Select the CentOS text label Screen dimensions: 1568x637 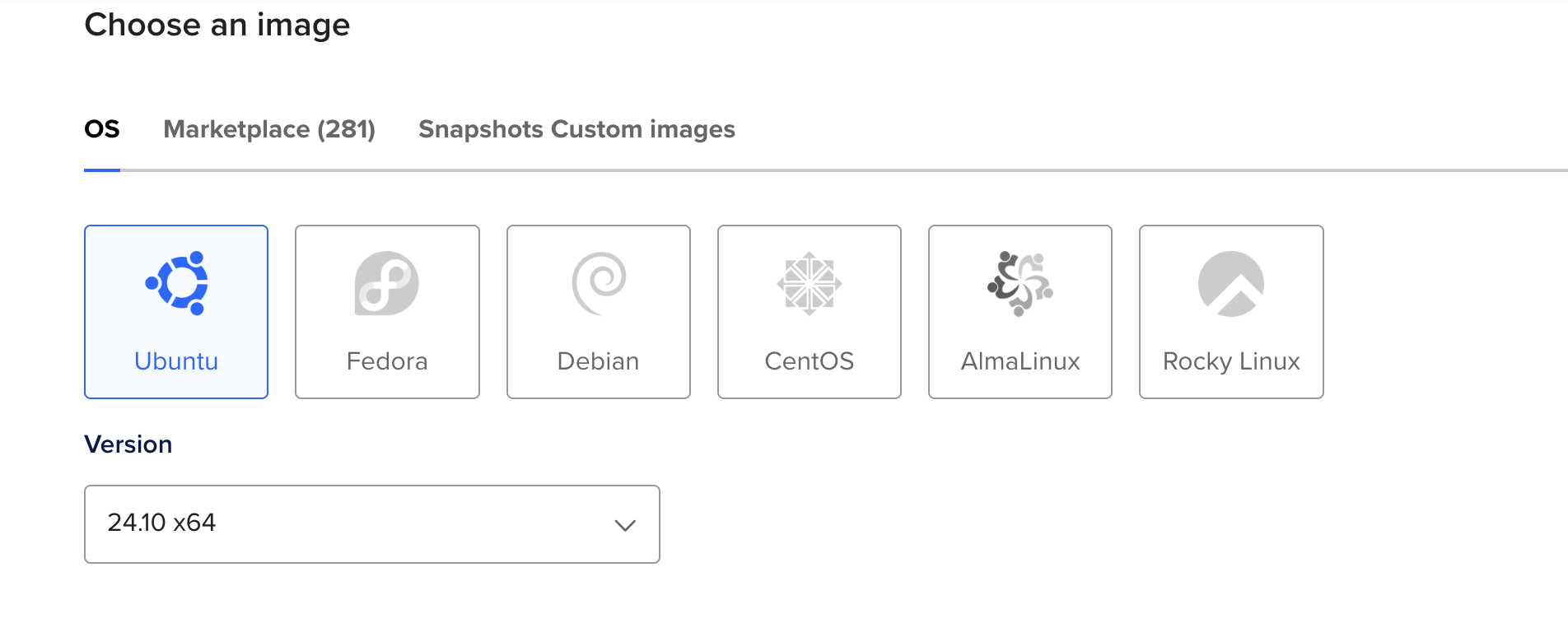pyautogui.click(x=810, y=361)
